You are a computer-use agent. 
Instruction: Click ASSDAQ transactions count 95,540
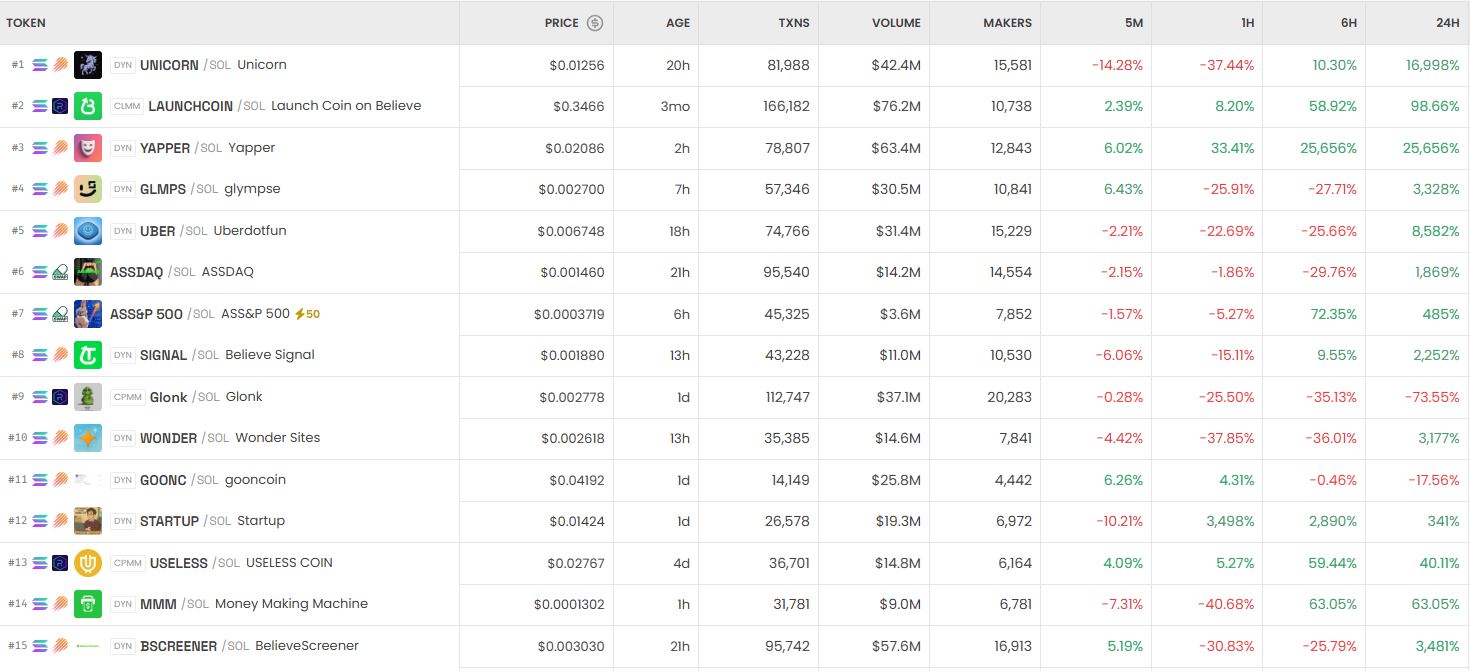pyautogui.click(x=787, y=272)
